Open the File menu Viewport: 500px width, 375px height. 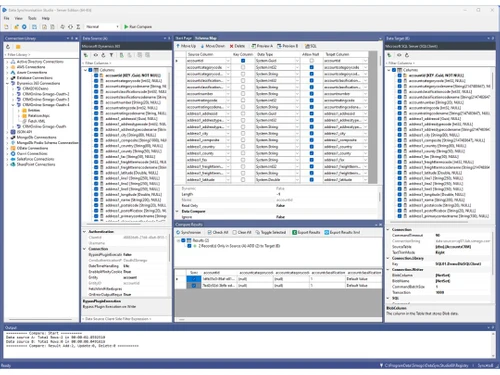[6, 18]
